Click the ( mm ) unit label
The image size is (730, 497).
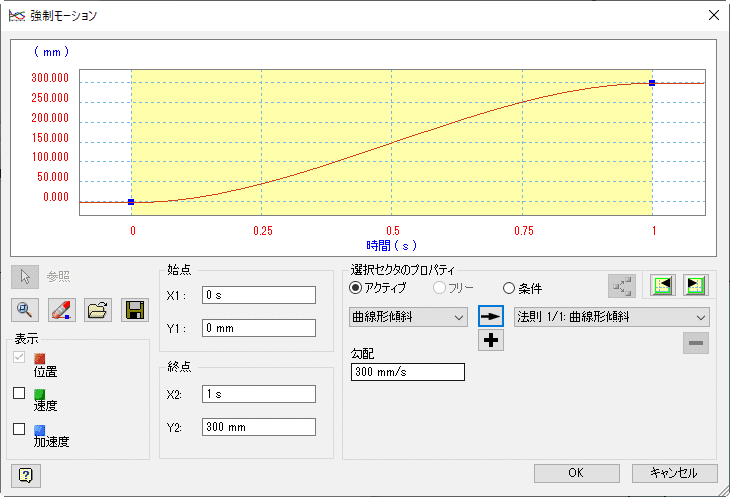(x=51, y=52)
